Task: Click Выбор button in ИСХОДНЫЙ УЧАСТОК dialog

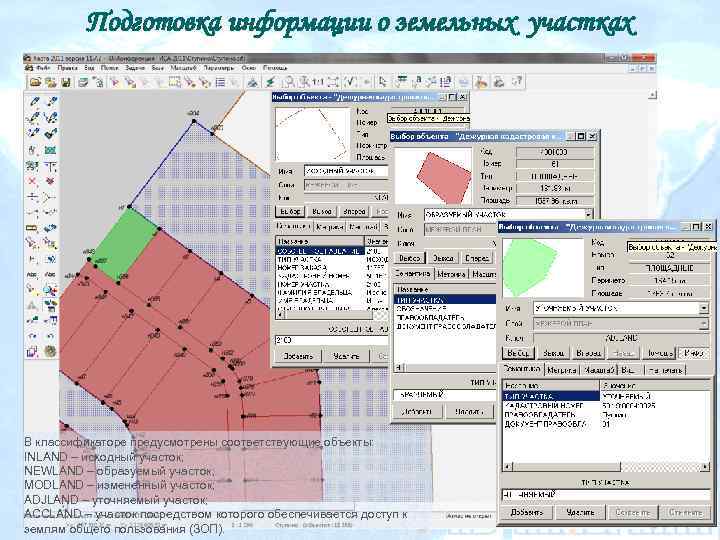Action: pyautogui.click(x=290, y=212)
